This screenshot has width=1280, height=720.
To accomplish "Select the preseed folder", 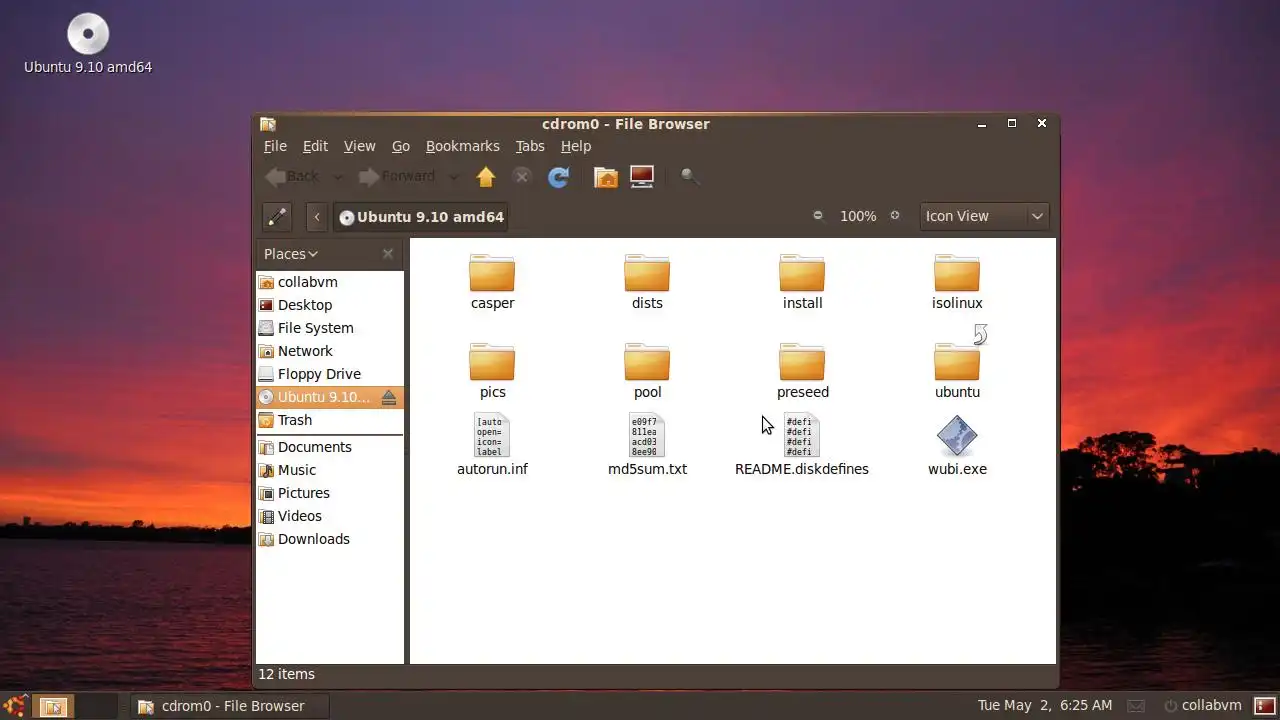I will pos(802,371).
